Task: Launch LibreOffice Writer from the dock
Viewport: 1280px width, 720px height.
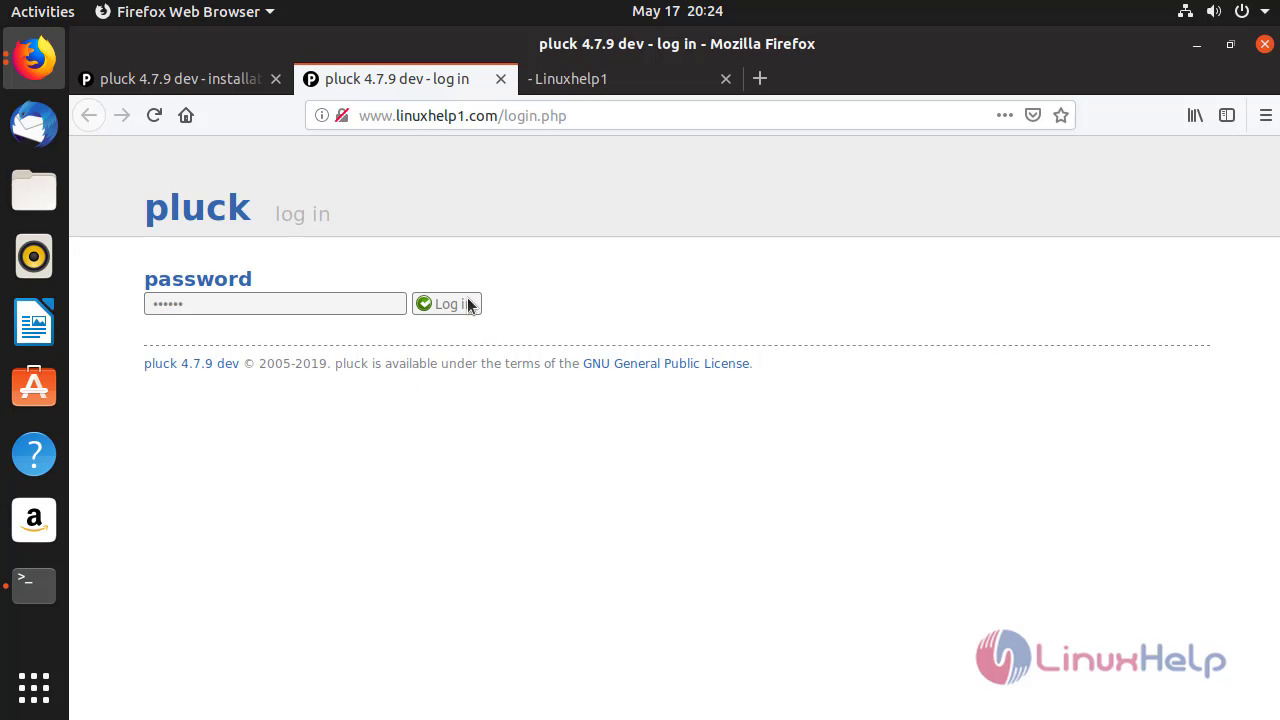Action: point(34,322)
